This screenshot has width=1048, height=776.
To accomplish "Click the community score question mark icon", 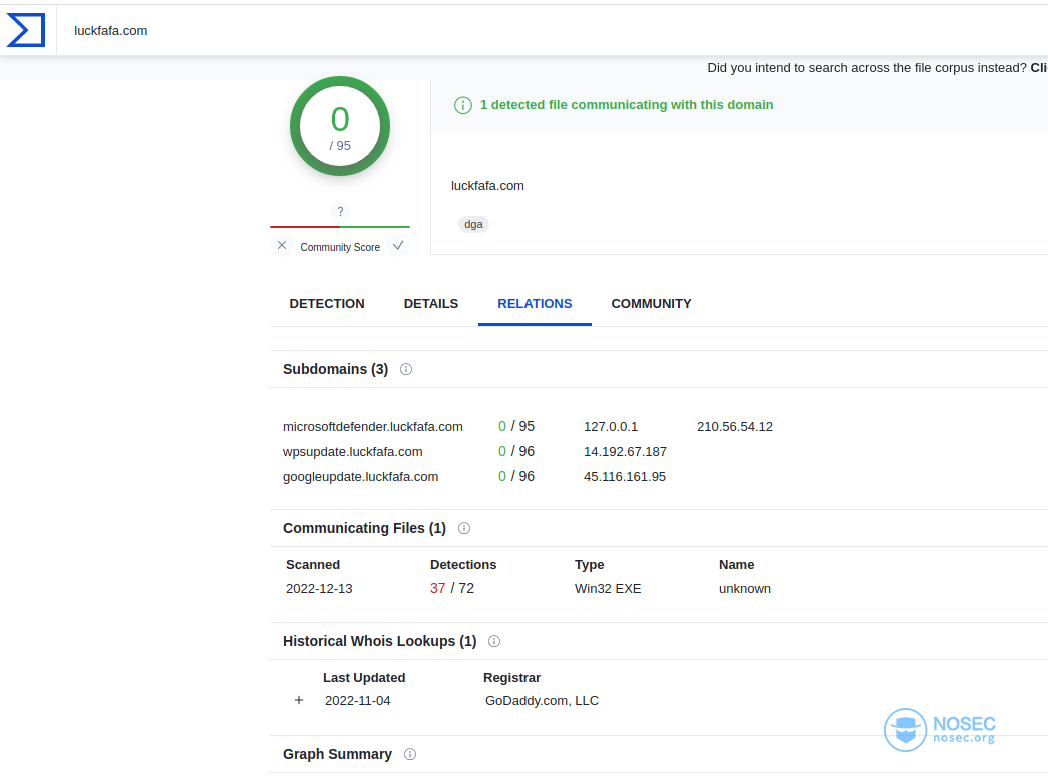I will pyautogui.click(x=340, y=211).
